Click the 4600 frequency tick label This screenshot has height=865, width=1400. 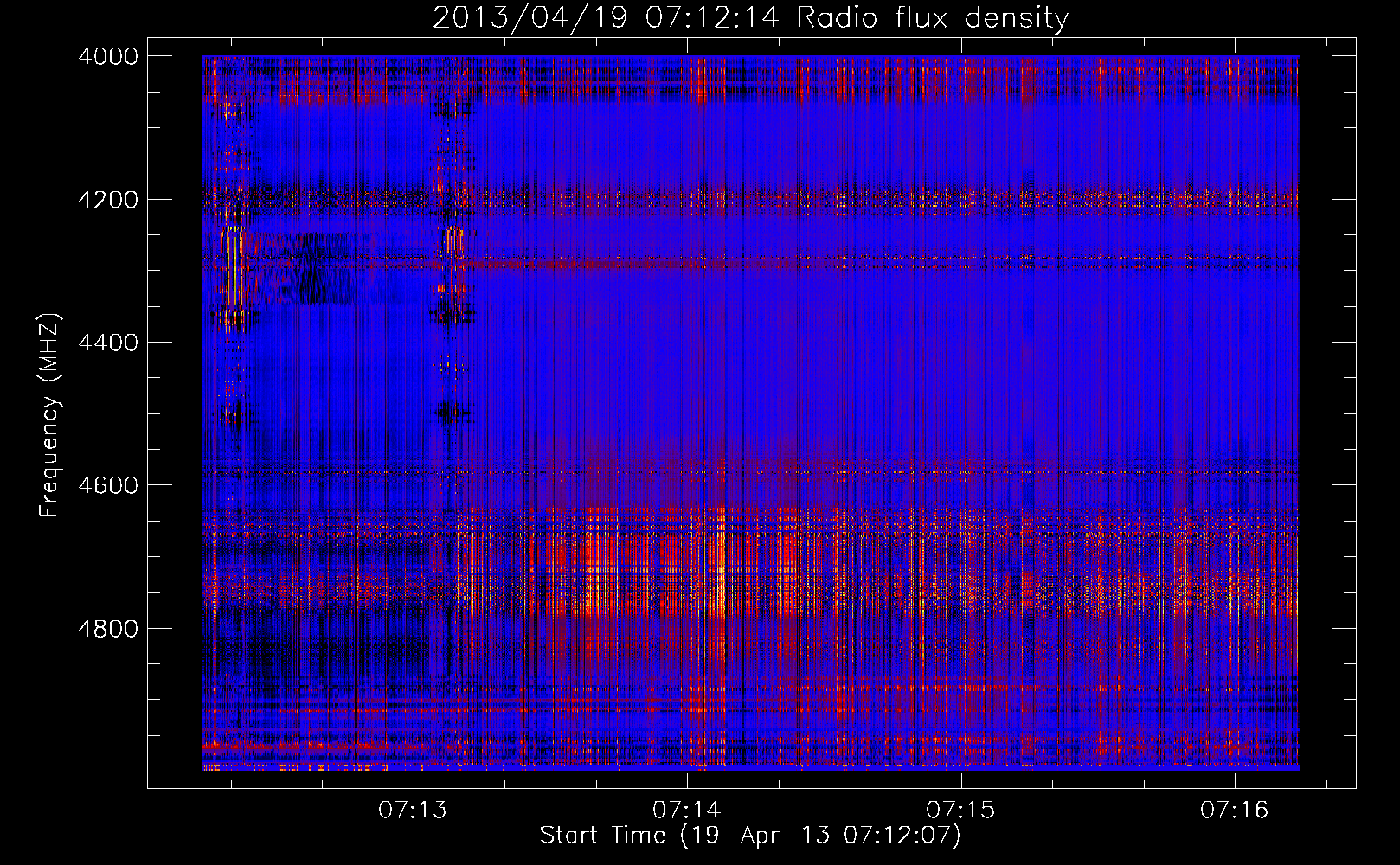coord(108,485)
